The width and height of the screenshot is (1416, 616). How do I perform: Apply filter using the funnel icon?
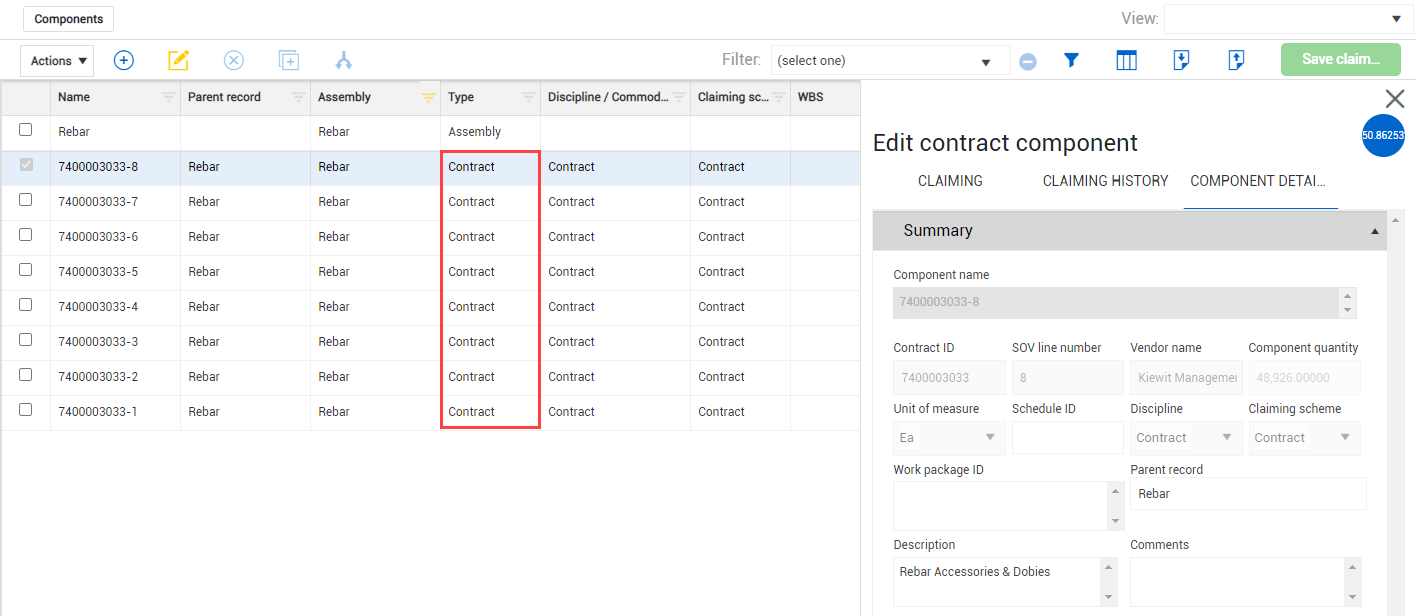[x=1071, y=60]
